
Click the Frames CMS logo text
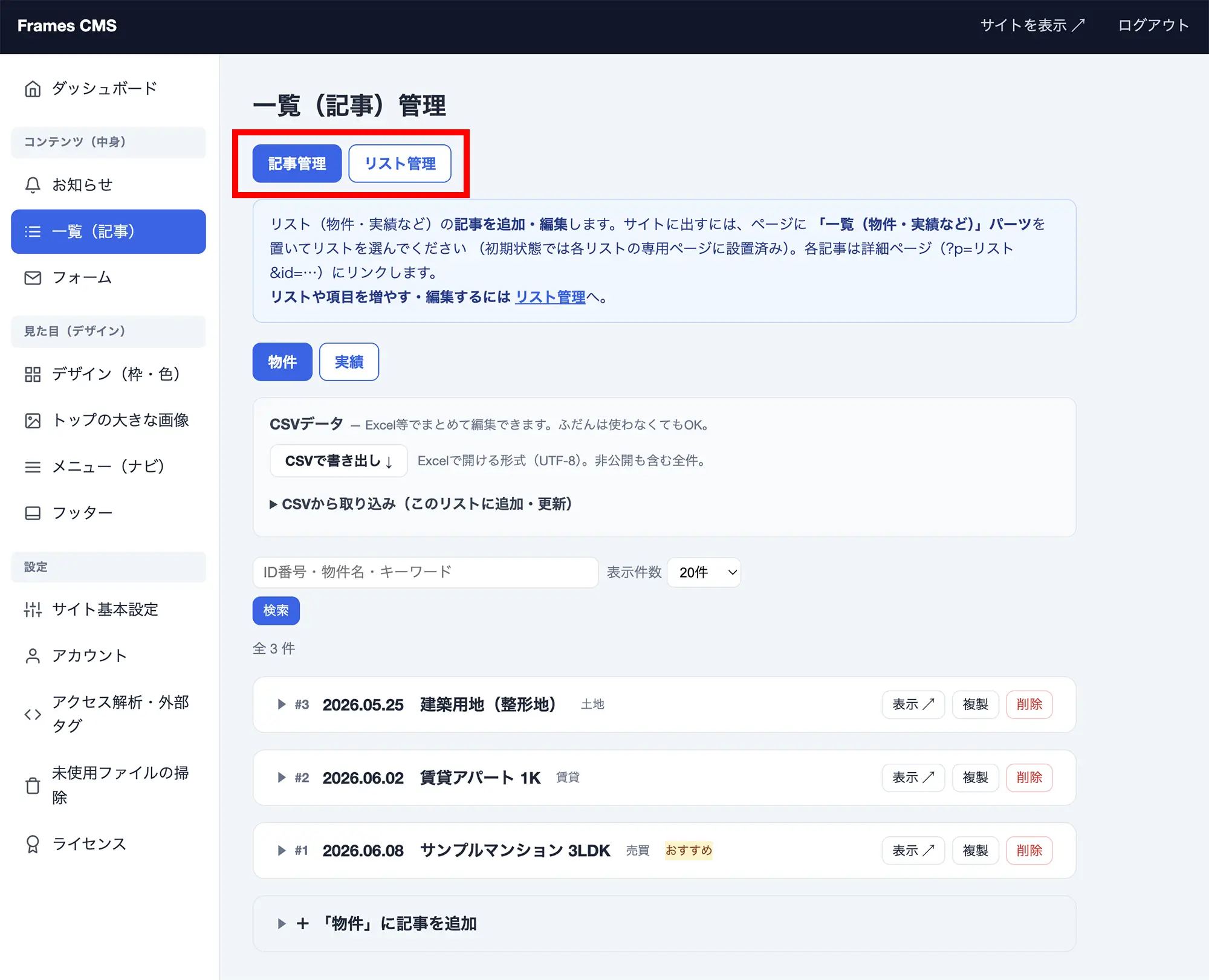coord(67,25)
